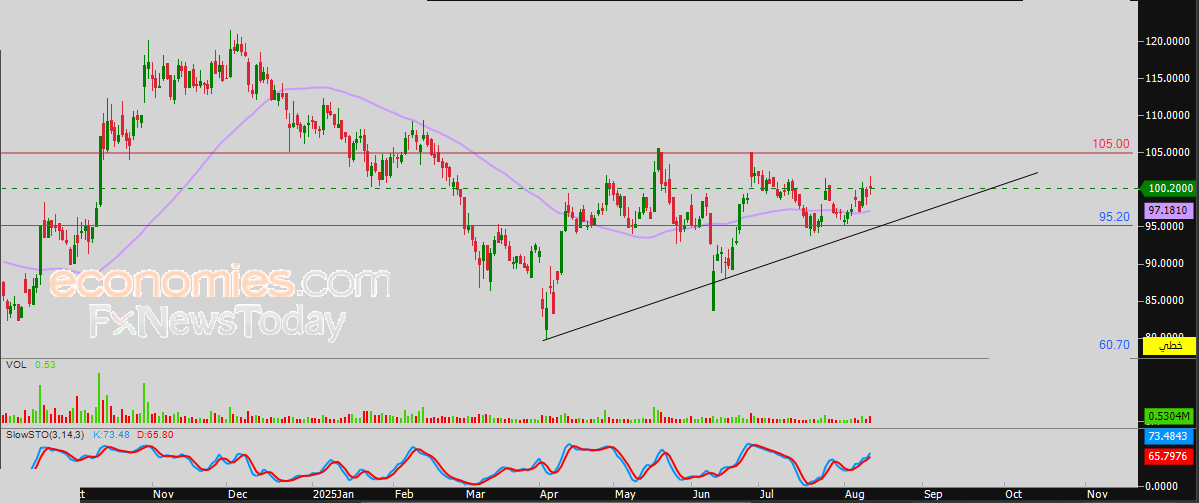Click the yellow خطي scale label
1199x503 pixels.
click(1169, 346)
